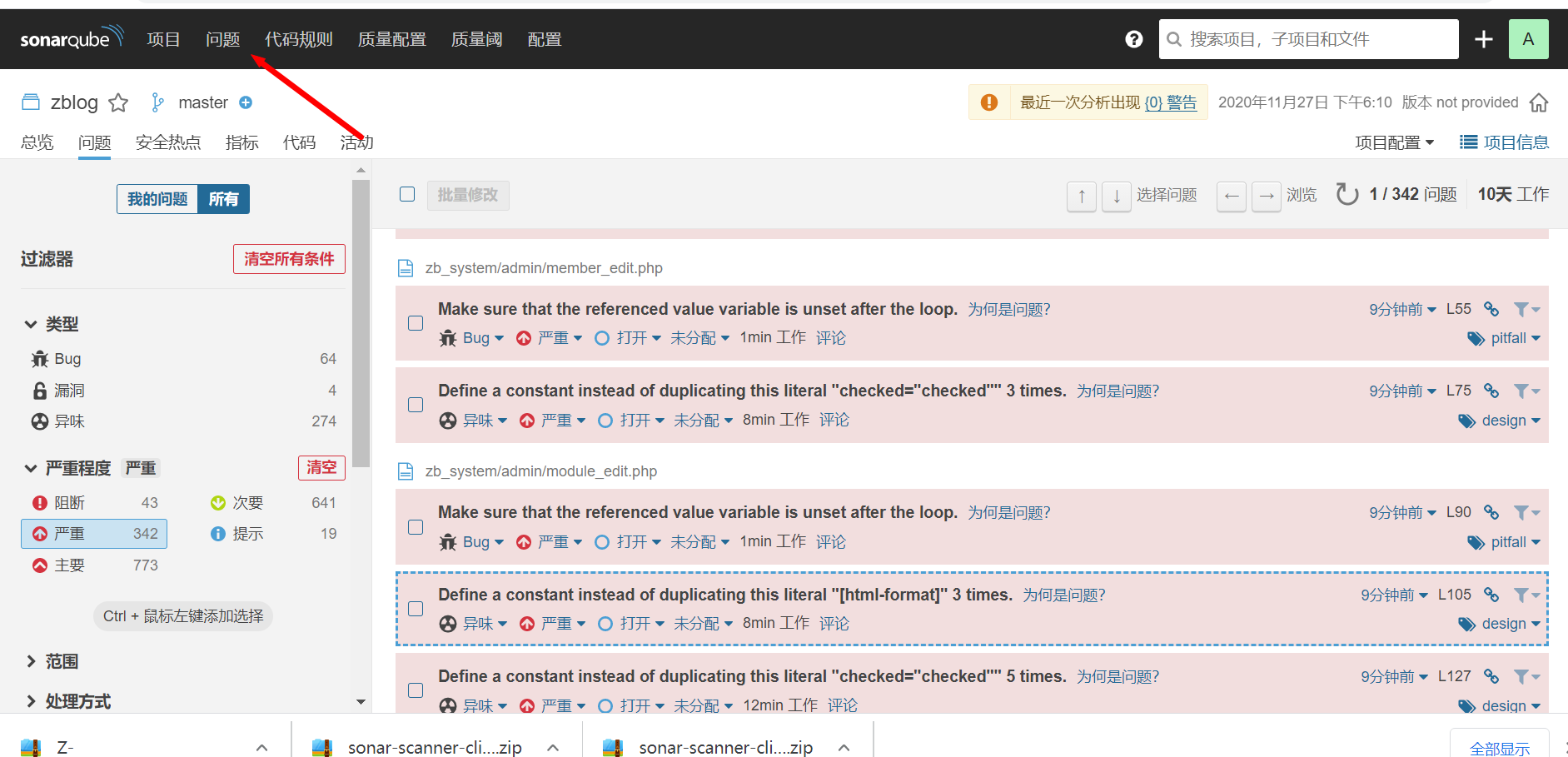Screen dimensions: 1568x757
Task: Open the help question mark icon
Action: click(x=1133, y=39)
